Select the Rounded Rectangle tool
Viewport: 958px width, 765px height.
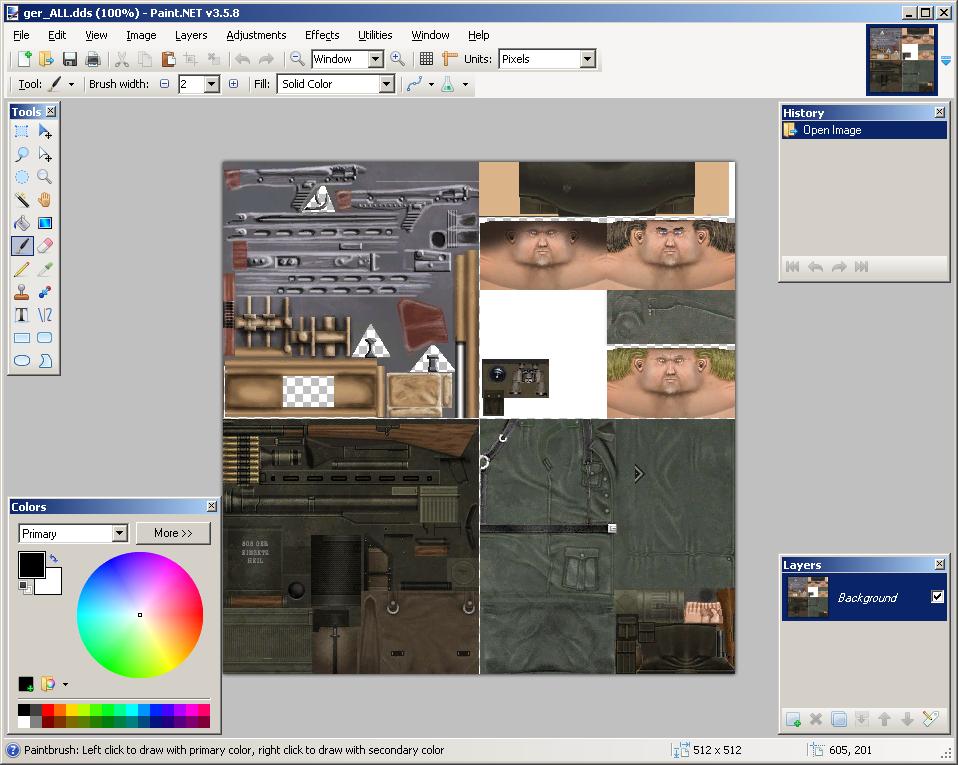(x=45, y=338)
